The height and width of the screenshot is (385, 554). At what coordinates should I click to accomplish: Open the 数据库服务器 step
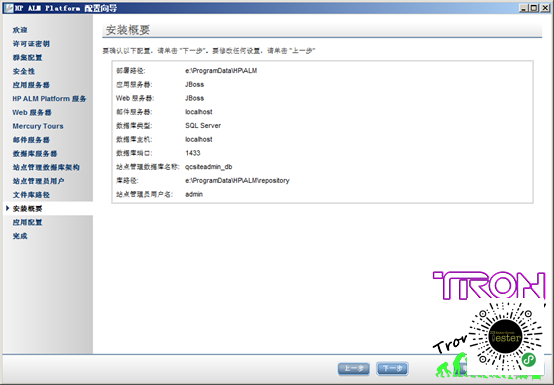35,154
